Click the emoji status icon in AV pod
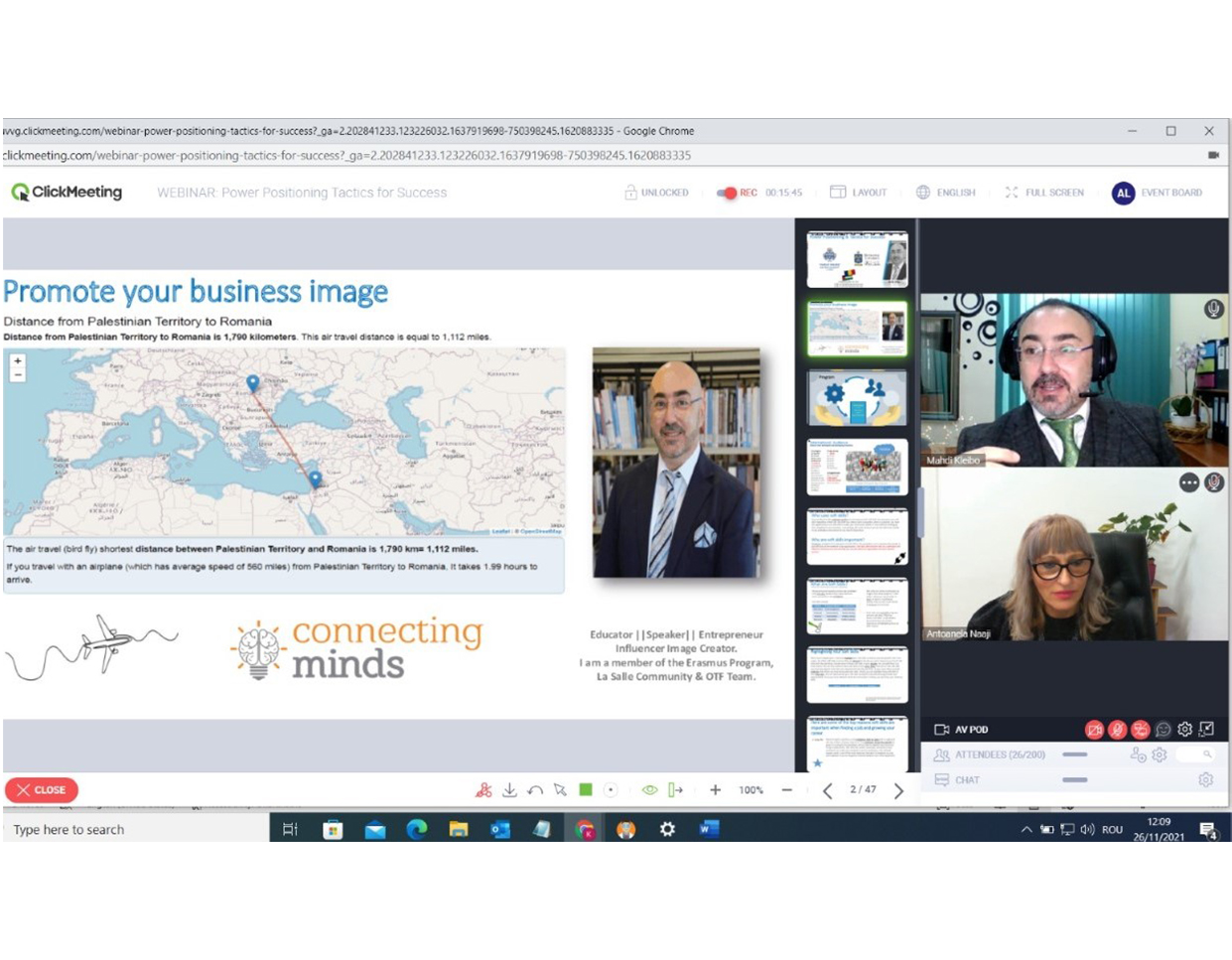 1163,730
